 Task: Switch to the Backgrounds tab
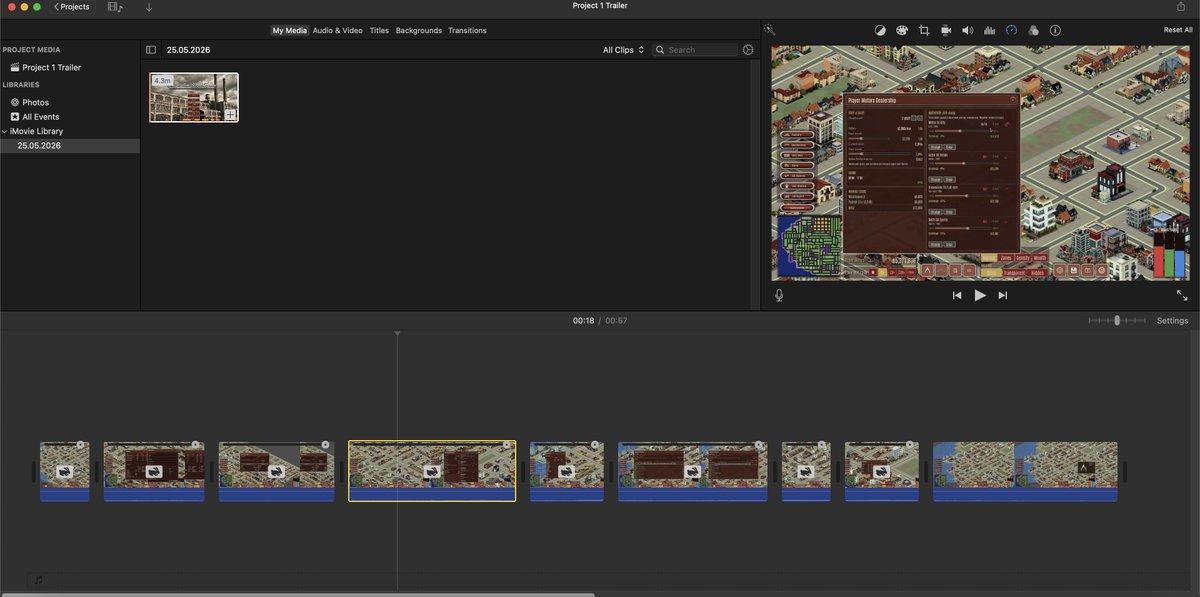[x=418, y=30]
